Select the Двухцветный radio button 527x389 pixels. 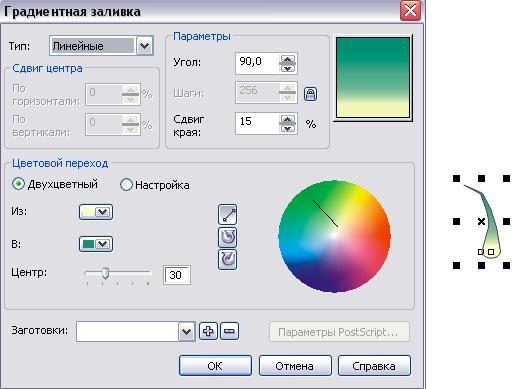[18, 184]
